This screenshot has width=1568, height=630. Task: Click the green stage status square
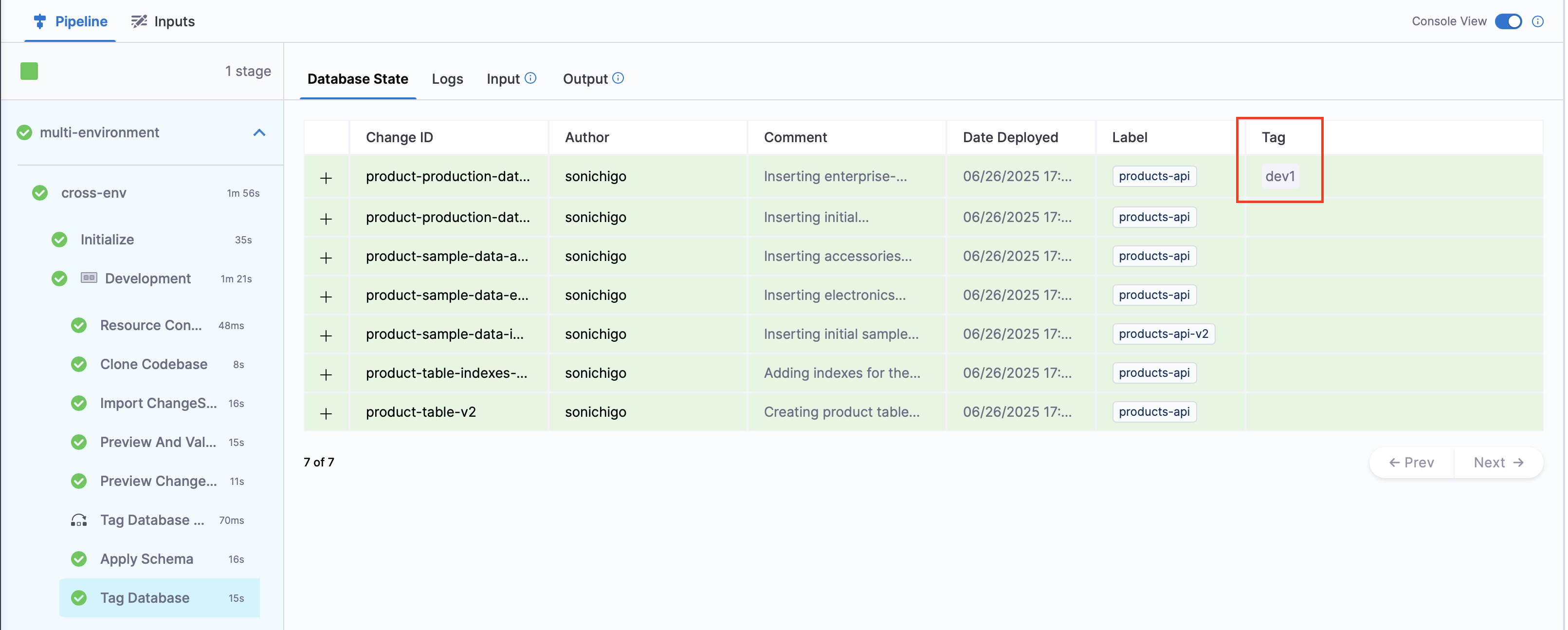pyautogui.click(x=29, y=71)
